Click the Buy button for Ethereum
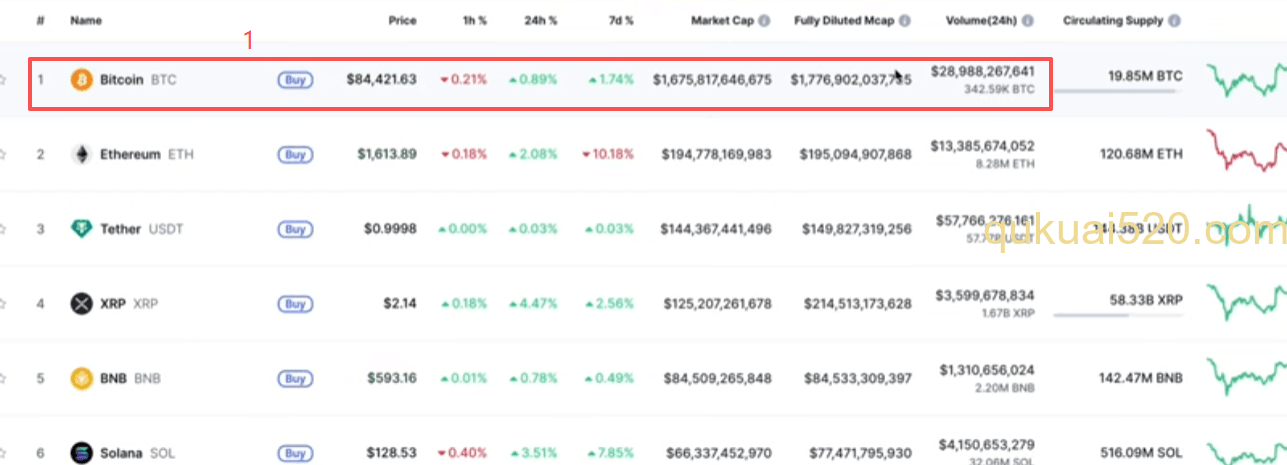Viewport: 1287px width, 465px height. point(295,155)
